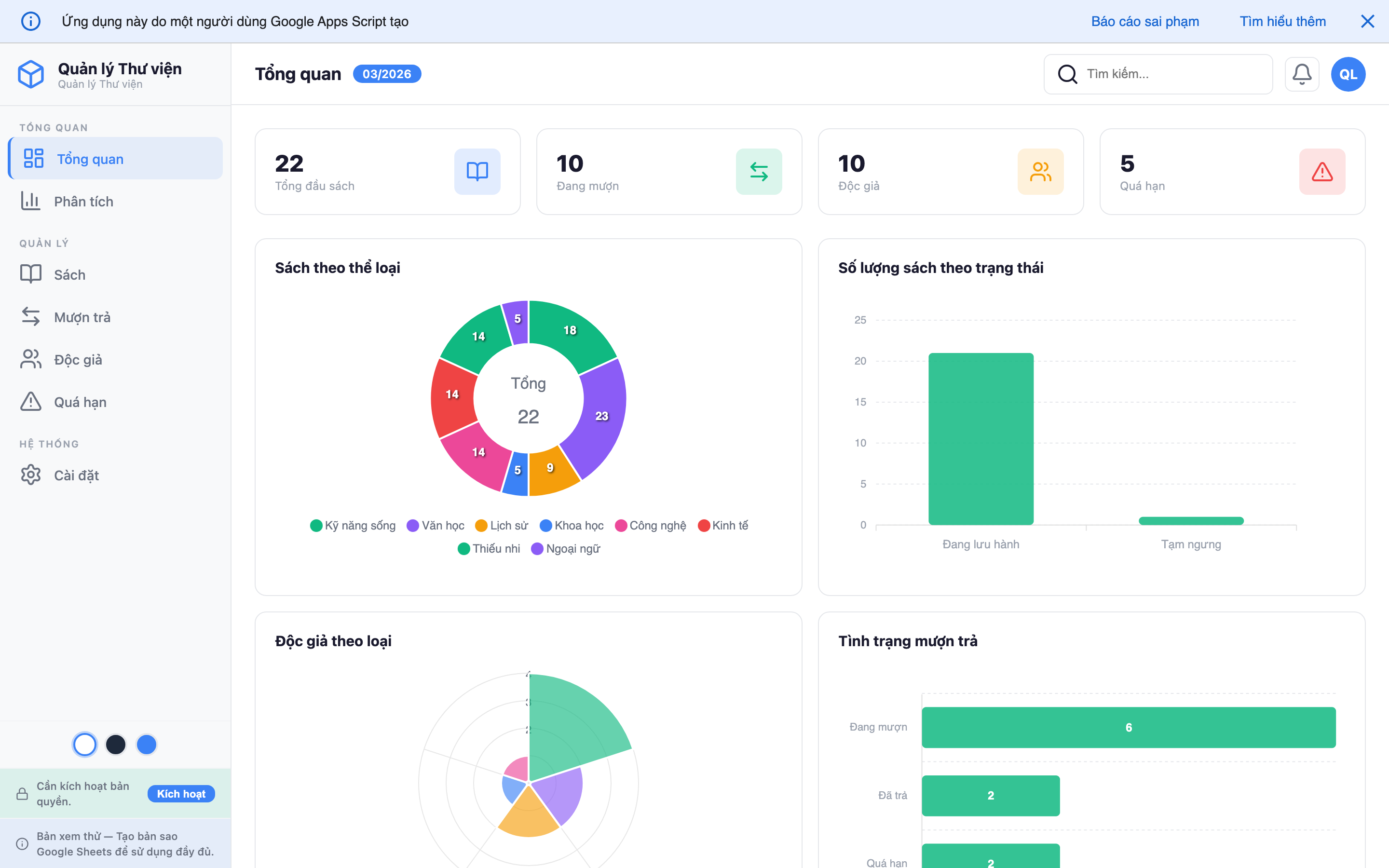The width and height of the screenshot is (1389, 868).
Task: Click the book icon on Tổng đầu sách card
Action: pyautogui.click(x=477, y=171)
